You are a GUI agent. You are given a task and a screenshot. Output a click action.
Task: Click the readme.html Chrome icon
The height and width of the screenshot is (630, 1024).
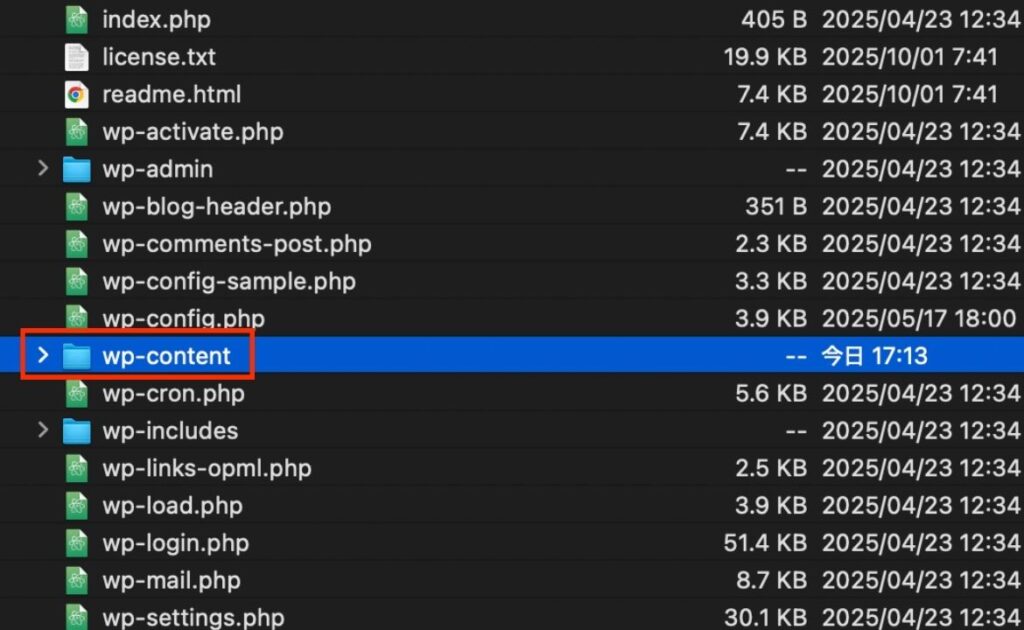point(77,94)
